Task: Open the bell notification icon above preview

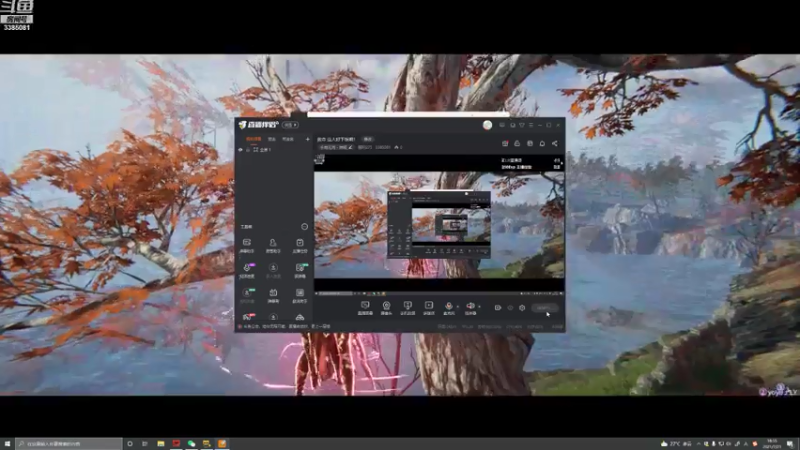Action: tap(542, 144)
